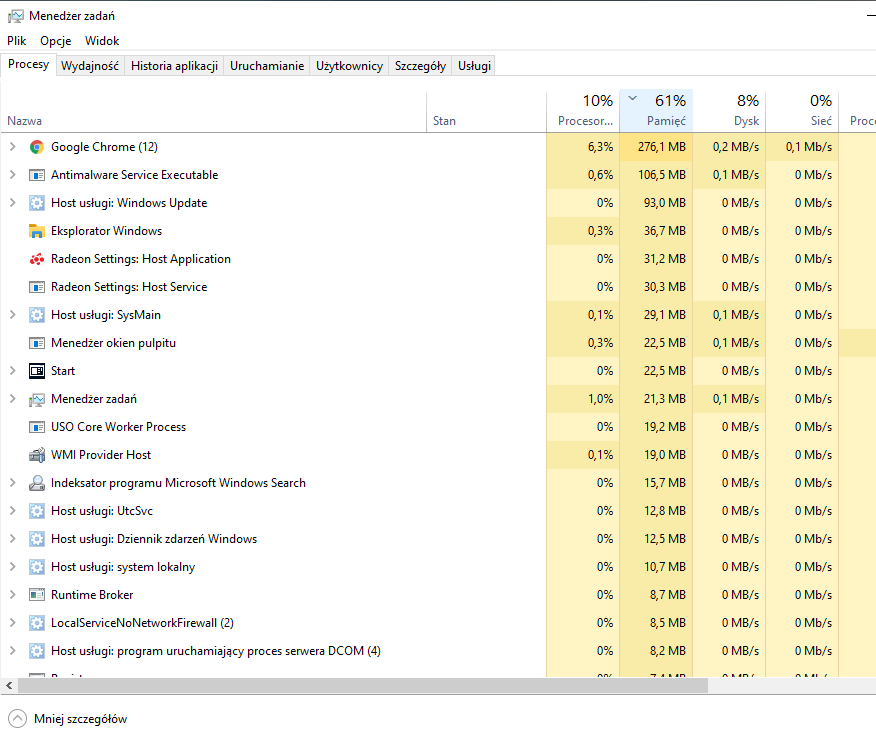876x731 pixels.
Task: Sort processes by the Nazwa column
Action: pos(213,112)
